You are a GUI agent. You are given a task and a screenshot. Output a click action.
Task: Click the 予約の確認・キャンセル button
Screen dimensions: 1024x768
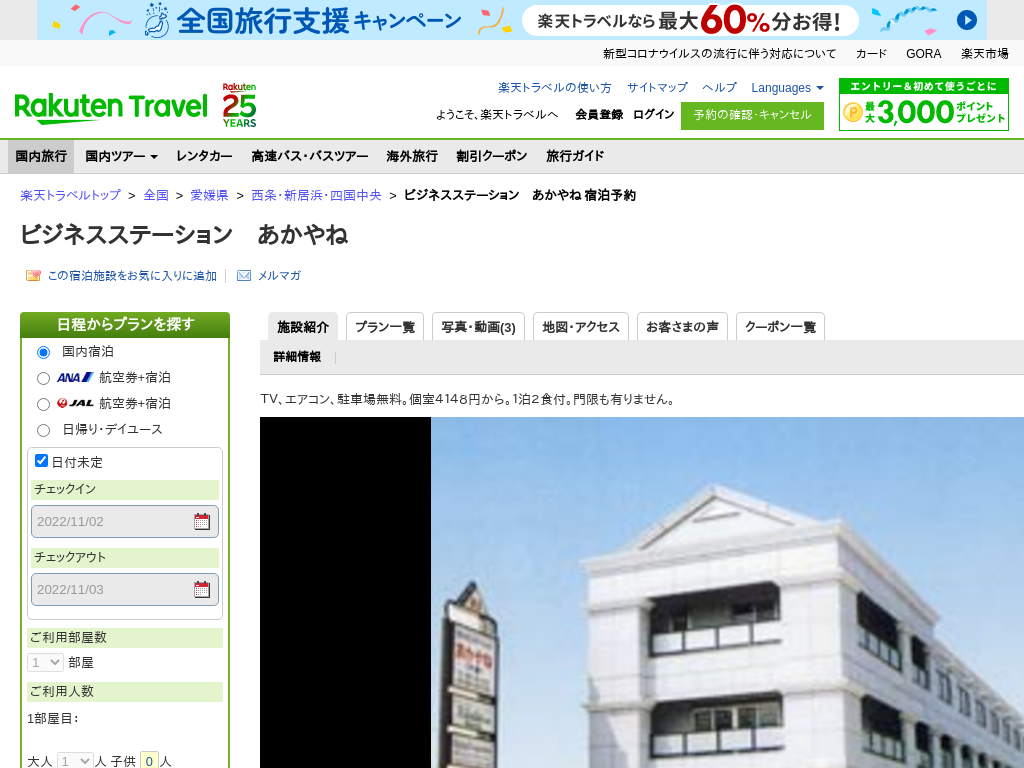coord(752,115)
